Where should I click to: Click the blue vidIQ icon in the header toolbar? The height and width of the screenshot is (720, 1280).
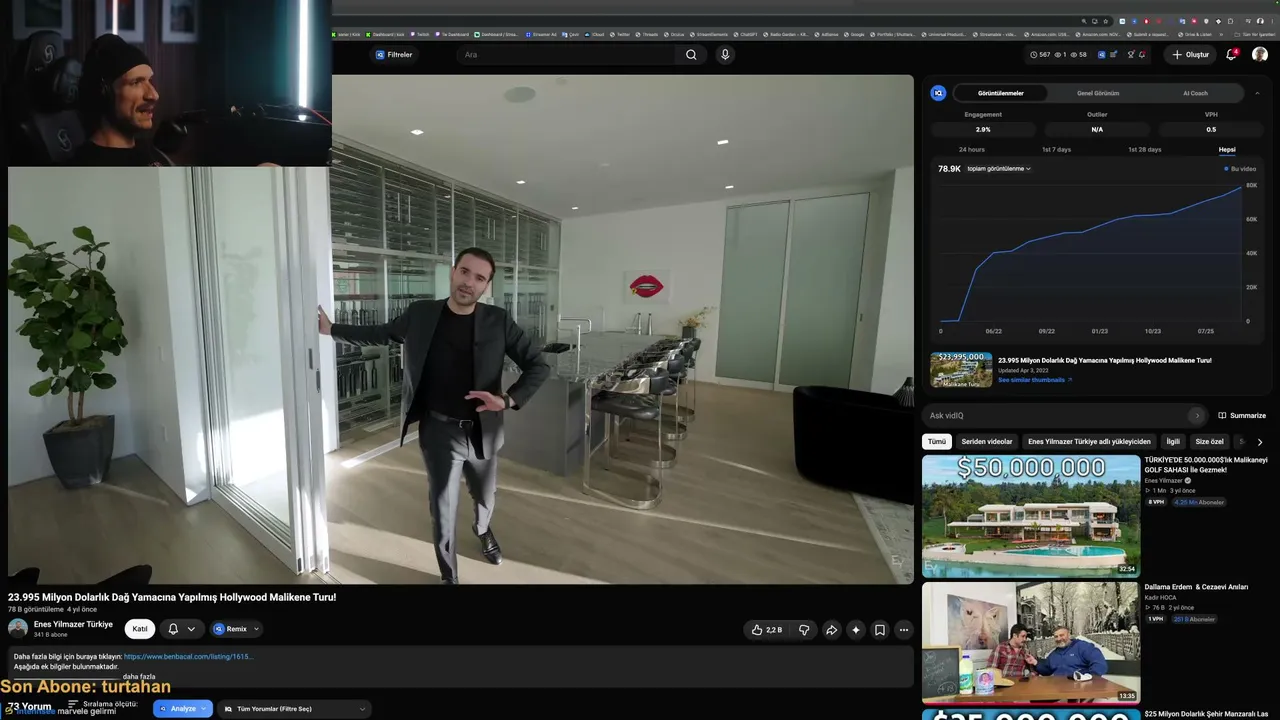(1102, 55)
